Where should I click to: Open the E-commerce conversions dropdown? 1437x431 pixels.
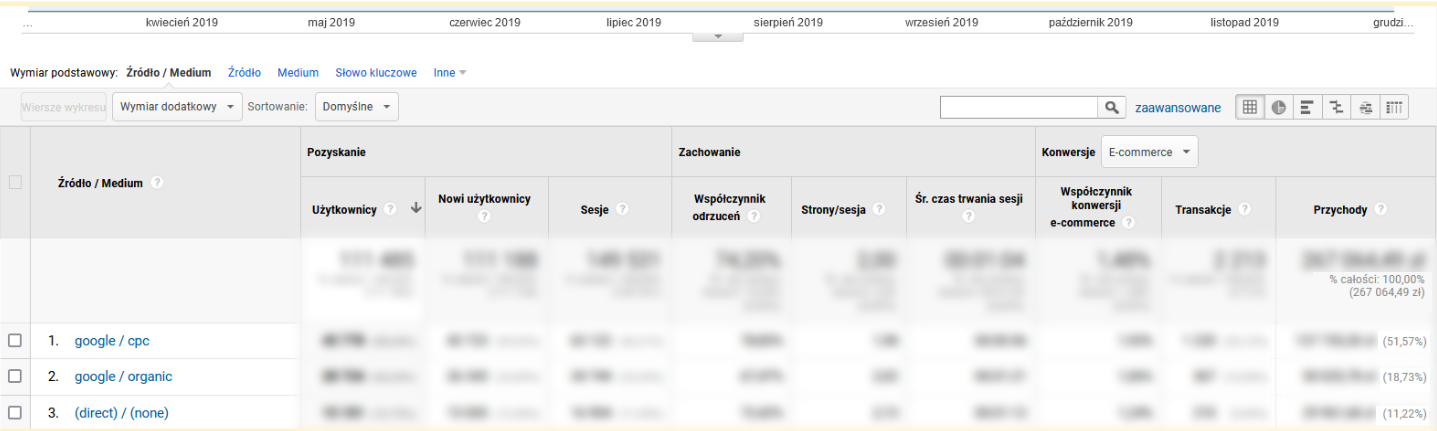[x=1149, y=152]
